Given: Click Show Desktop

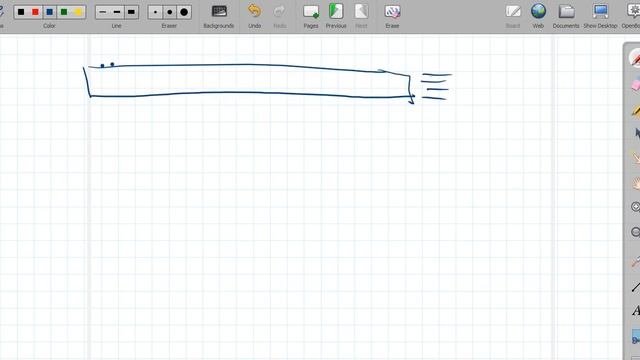Looking at the screenshot, I should point(600,16).
